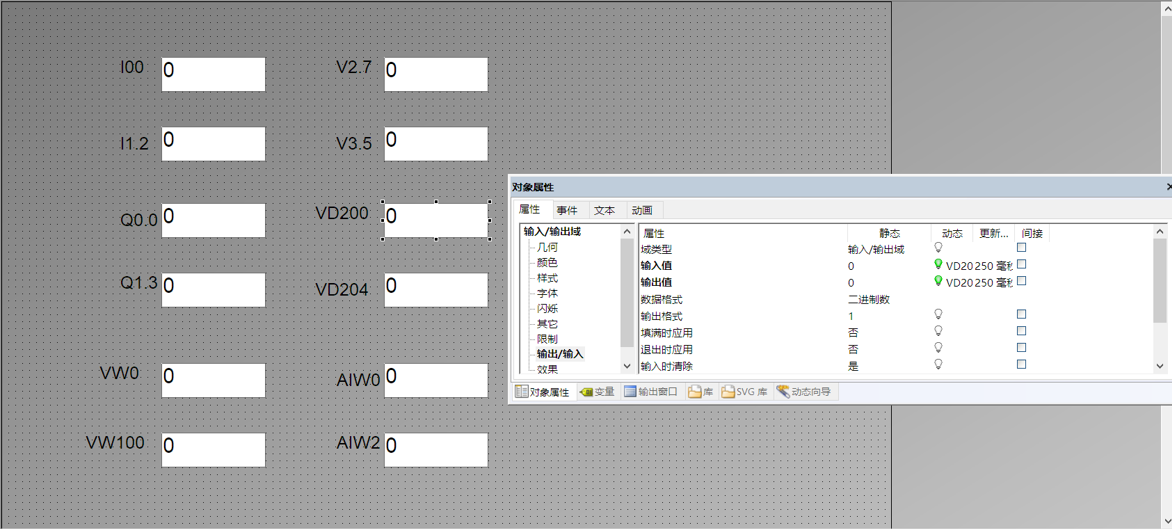
Task: Click the 动态向导 wizard icon
Action: [x=783, y=392]
